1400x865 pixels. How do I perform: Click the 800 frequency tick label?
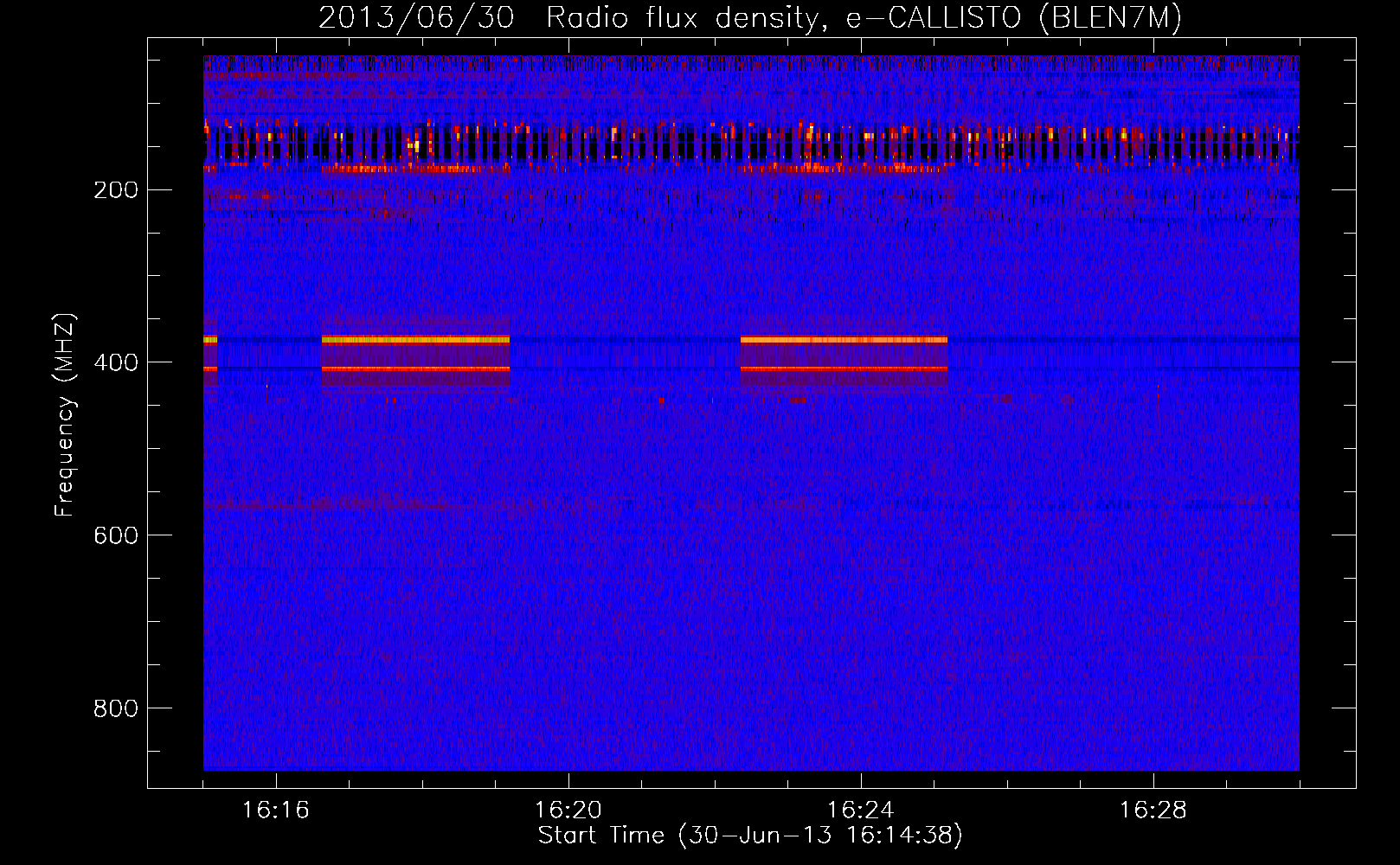click(x=116, y=708)
